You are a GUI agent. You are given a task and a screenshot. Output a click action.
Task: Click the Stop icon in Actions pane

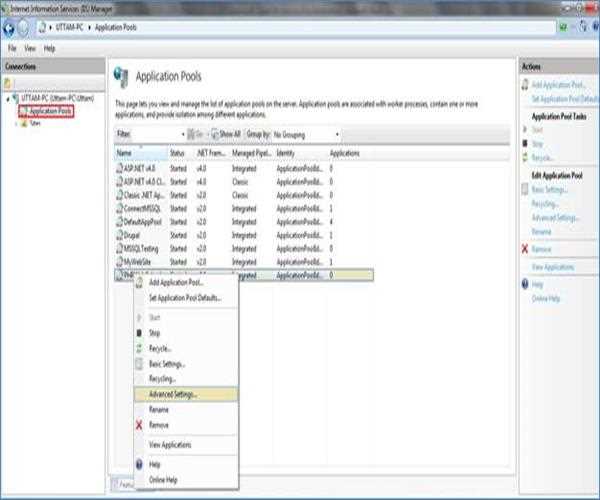pos(525,143)
